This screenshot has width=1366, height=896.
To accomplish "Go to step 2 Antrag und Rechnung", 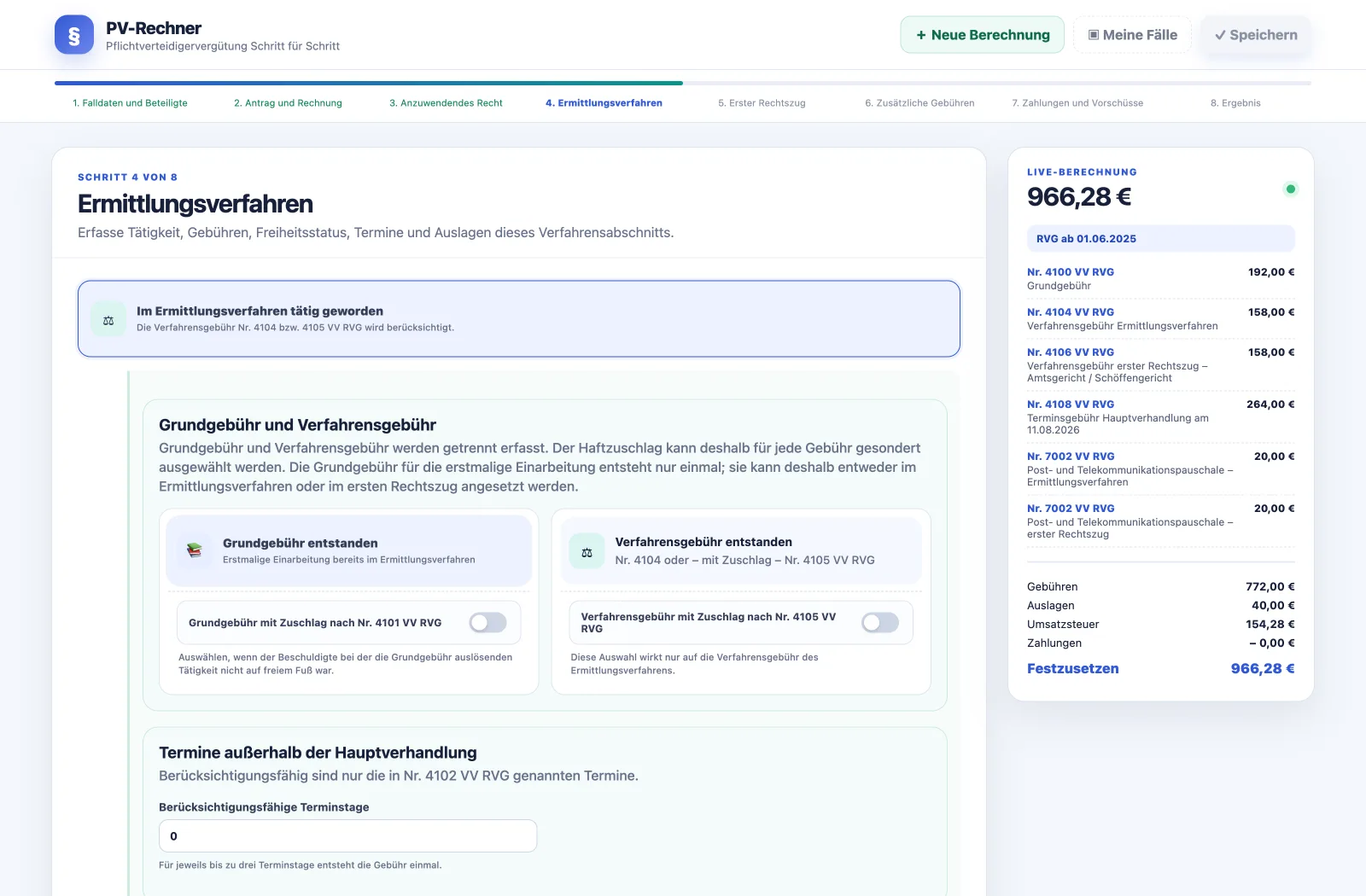I will point(288,103).
